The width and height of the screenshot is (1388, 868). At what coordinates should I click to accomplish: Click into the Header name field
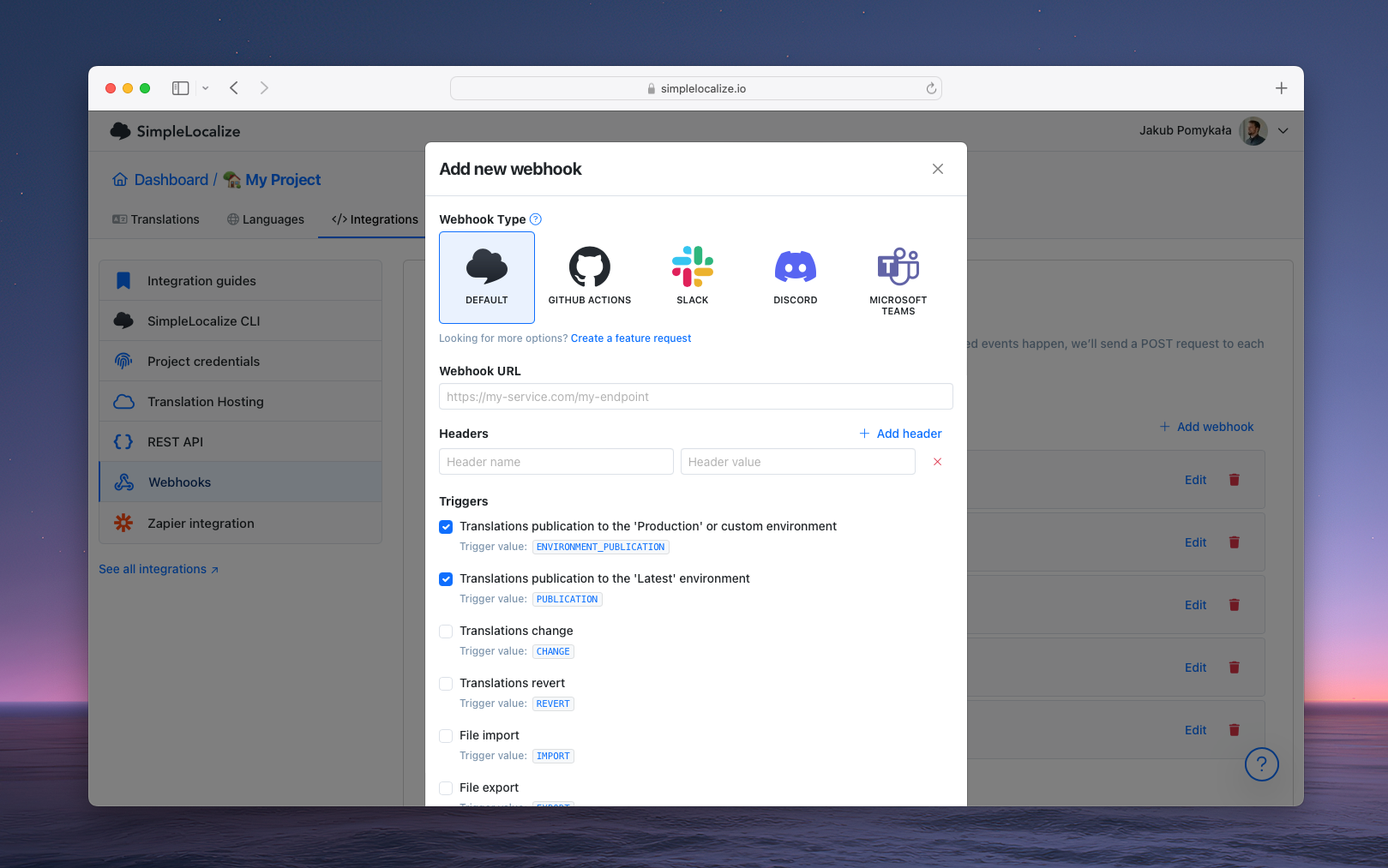556,462
